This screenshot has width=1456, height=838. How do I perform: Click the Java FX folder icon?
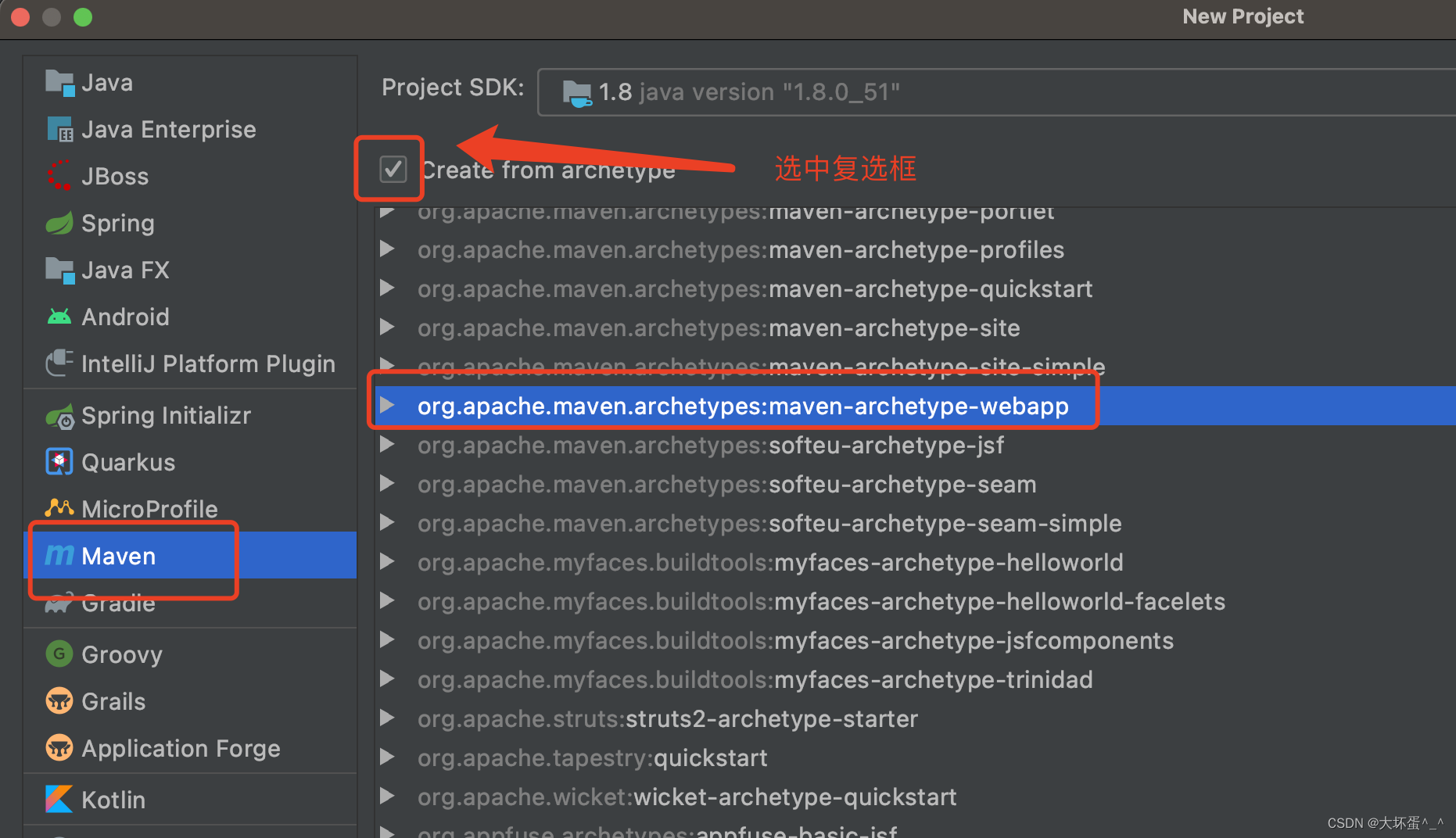pos(59,270)
